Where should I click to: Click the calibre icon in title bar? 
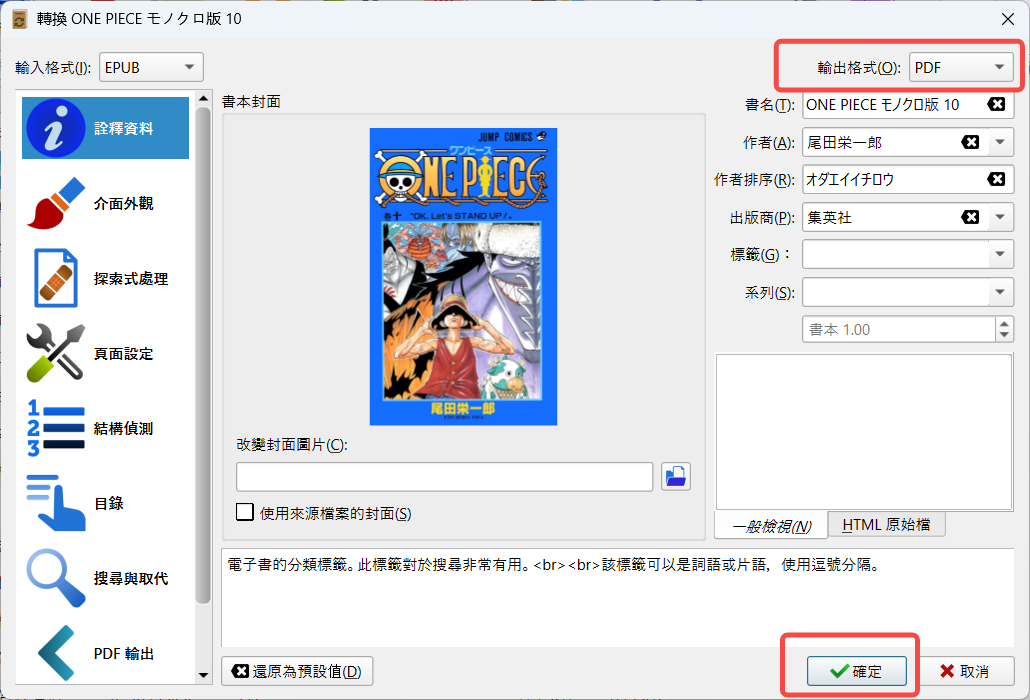point(20,19)
